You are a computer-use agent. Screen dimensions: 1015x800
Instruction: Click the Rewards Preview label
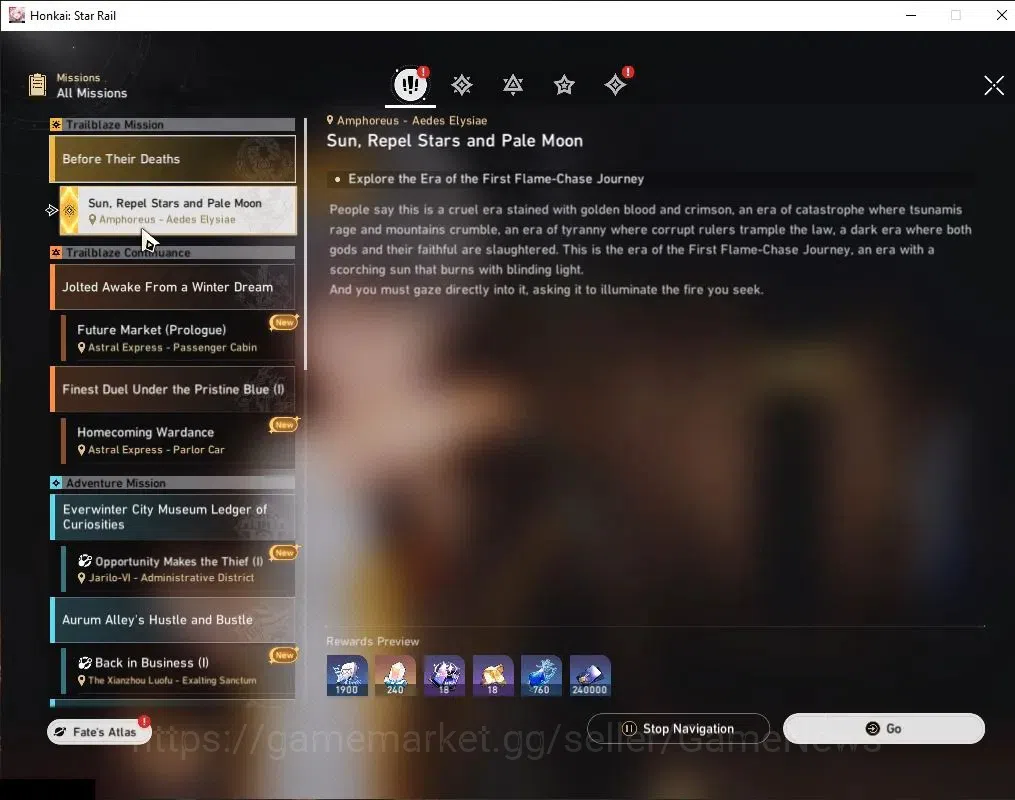click(373, 641)
